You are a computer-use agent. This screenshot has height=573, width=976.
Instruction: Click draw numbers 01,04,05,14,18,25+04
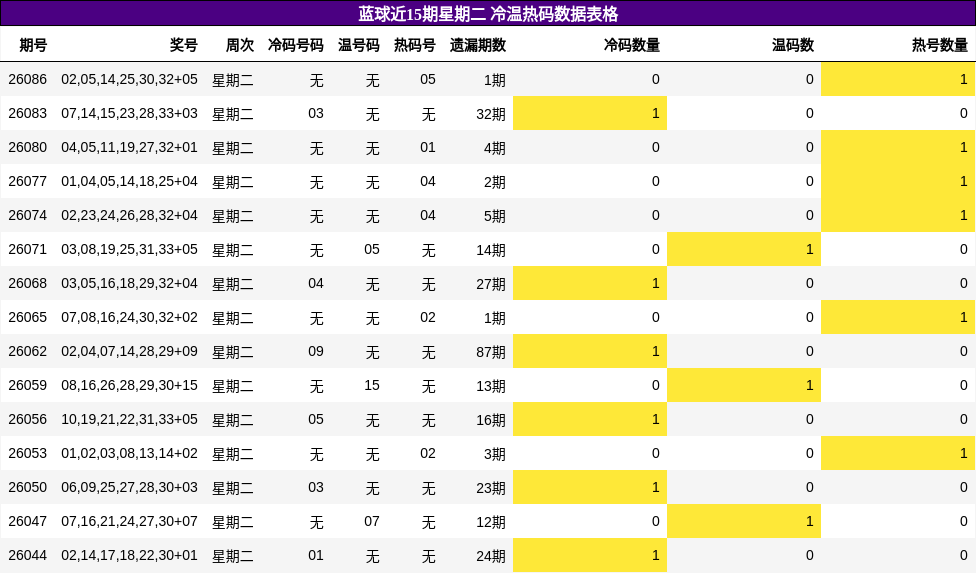point(129,182)
